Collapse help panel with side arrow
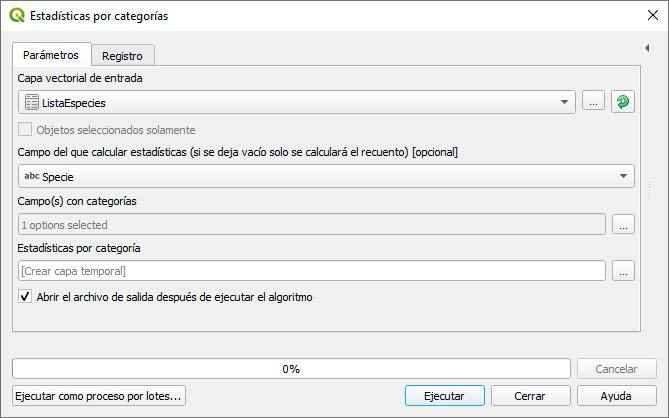This screenshot has height=418, width=669. point(647,48)
